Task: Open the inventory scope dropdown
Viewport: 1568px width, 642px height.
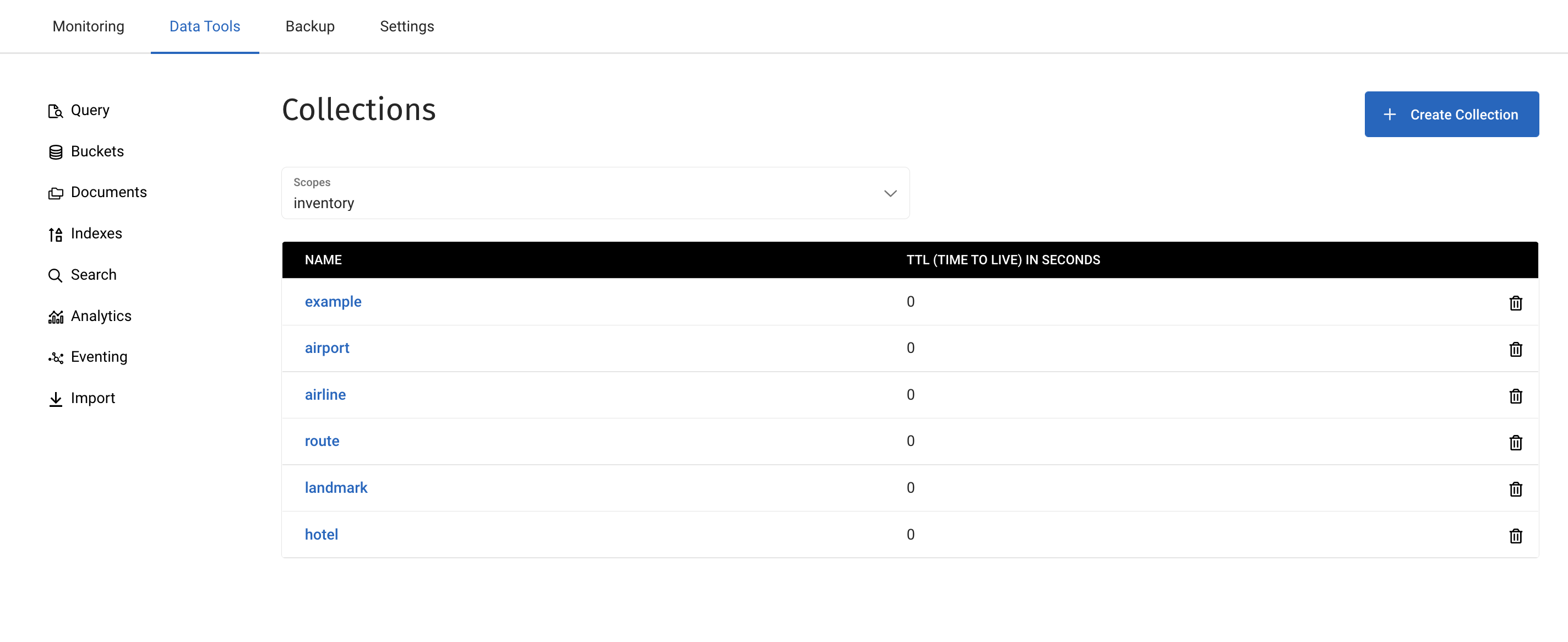Action: (595, 192)
